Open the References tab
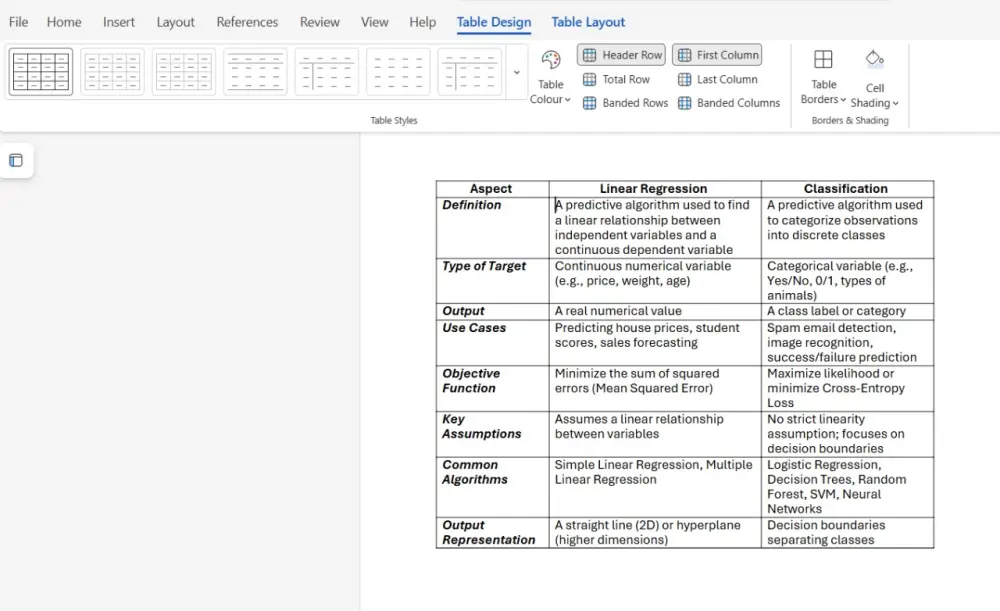 click(247, 22)
